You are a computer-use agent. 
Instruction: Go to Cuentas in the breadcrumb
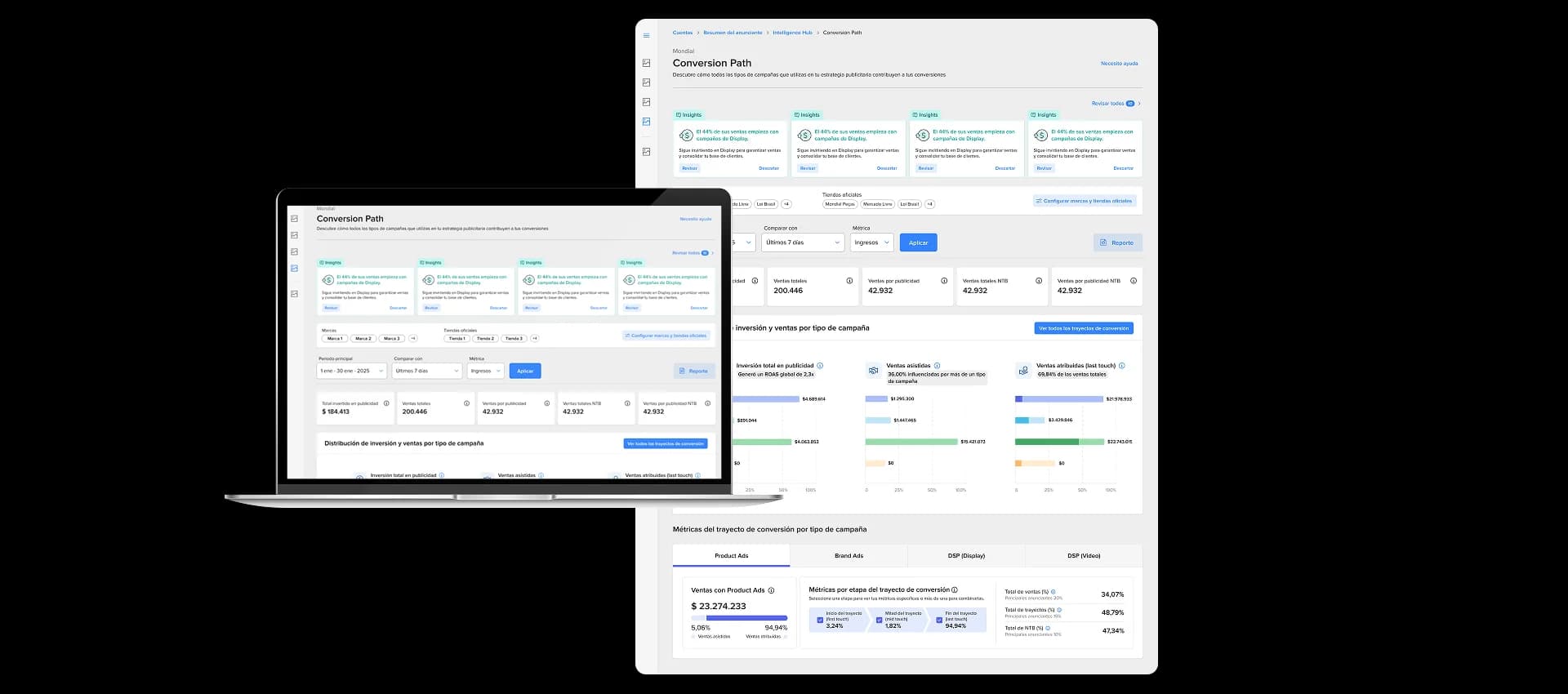point(683,33)
